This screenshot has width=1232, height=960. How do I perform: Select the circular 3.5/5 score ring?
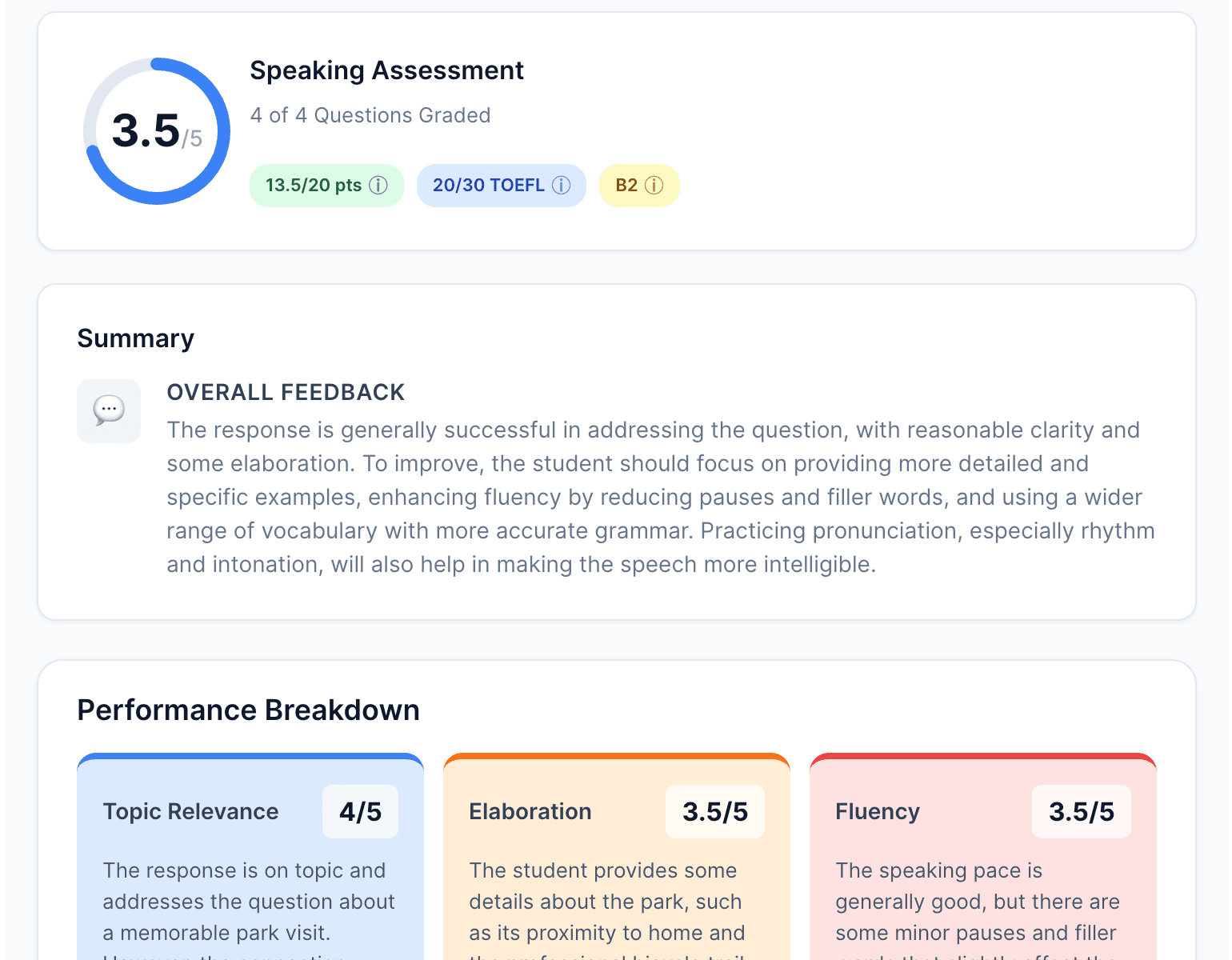[x=156, y=131]
